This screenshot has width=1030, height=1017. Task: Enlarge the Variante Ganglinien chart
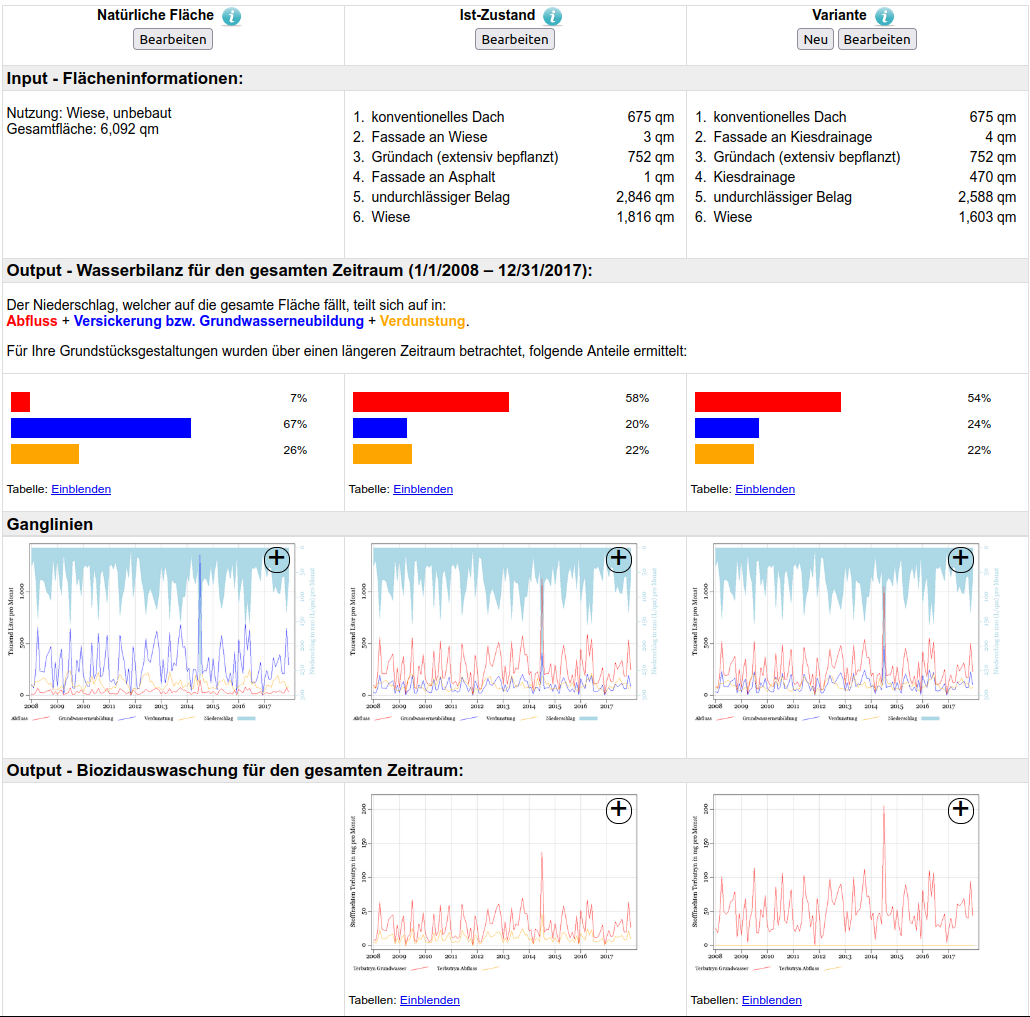[961, 559]
